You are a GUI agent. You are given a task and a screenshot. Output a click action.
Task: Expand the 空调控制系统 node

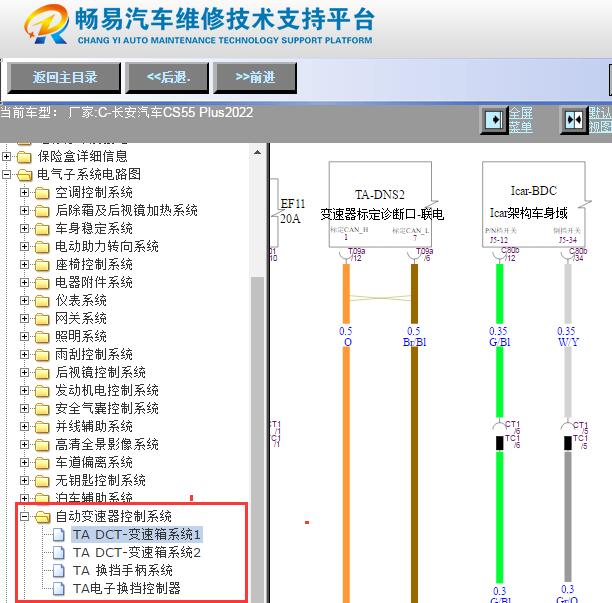(24, 192)
